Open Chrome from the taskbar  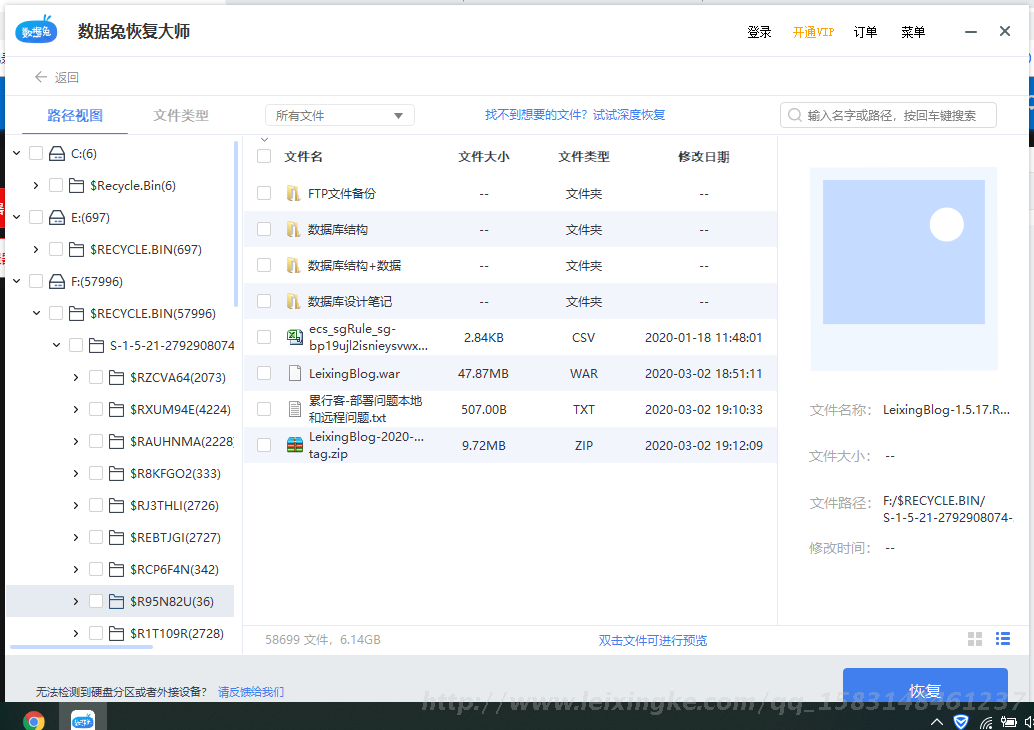coord(34,720)
